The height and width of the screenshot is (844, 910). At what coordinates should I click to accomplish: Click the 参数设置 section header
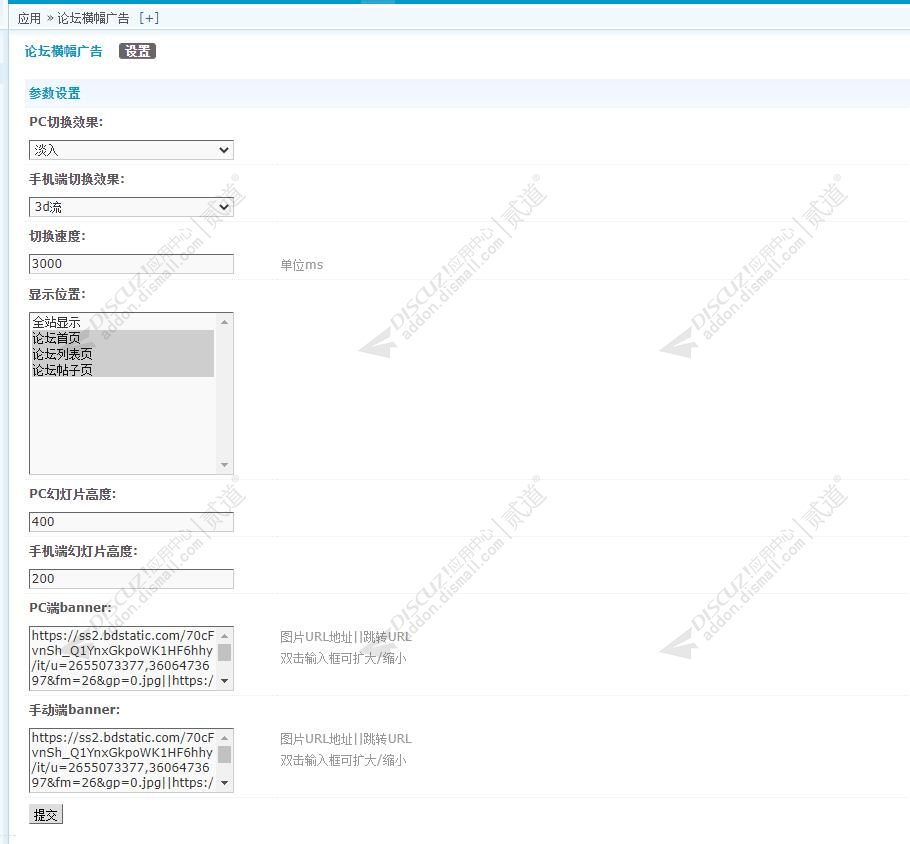[55, 93]
